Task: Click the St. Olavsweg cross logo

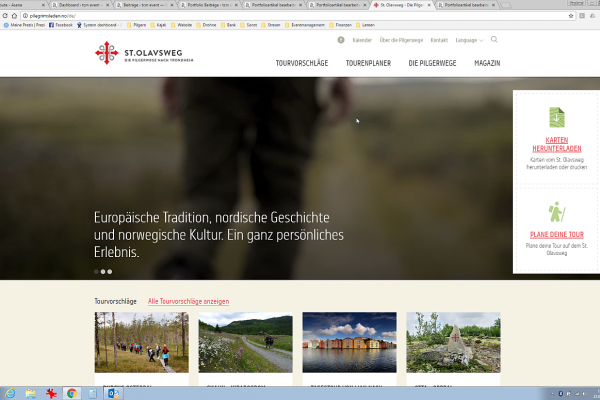Action: click(107, 53)
